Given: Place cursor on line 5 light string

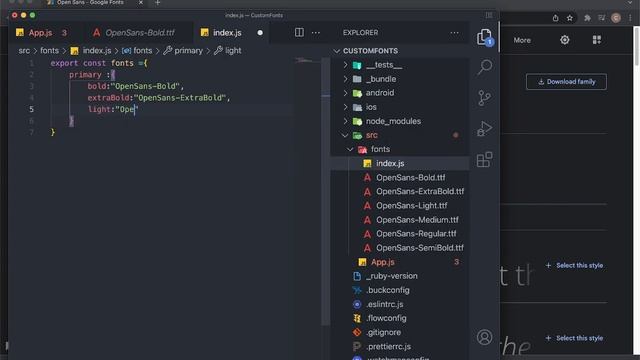Looking at the screenshot, I should click(x=127, y=109).
